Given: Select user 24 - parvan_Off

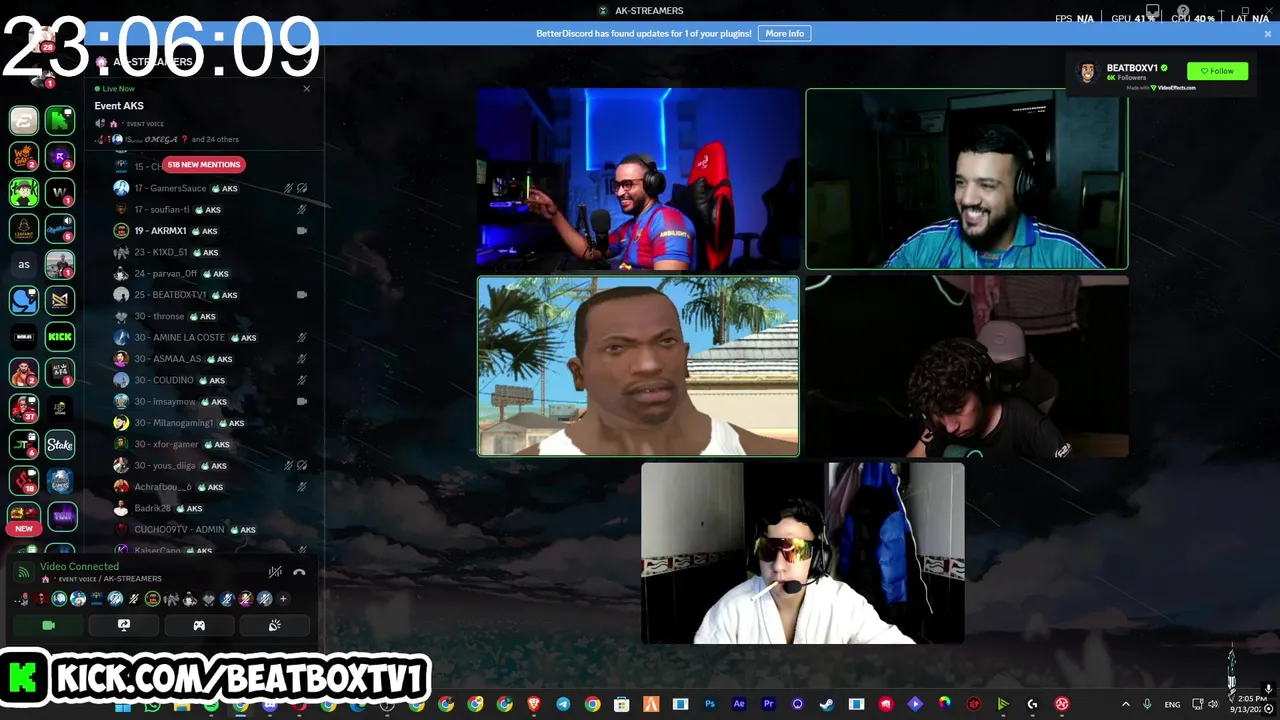Looking at the screenshot, I should 210,273.
